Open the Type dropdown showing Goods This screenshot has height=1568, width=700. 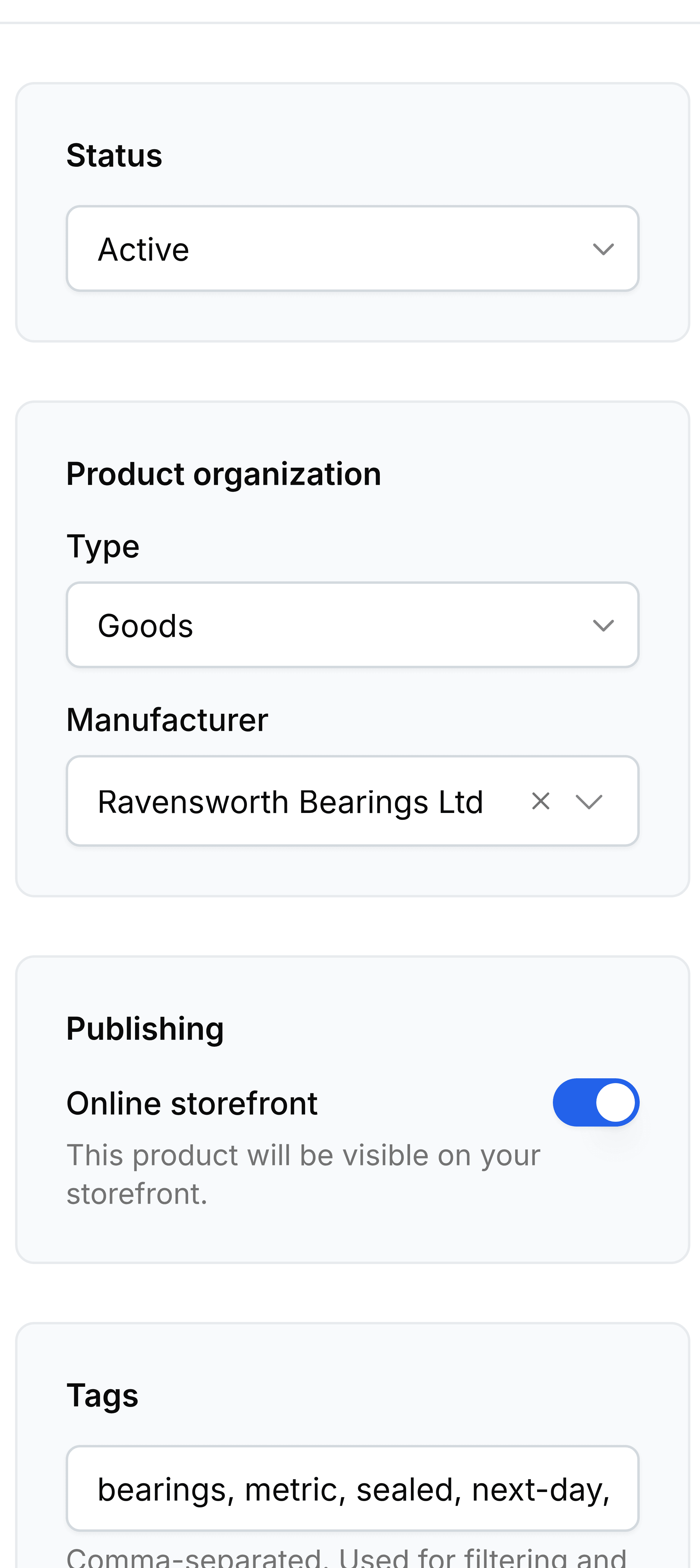coord(352,624)
